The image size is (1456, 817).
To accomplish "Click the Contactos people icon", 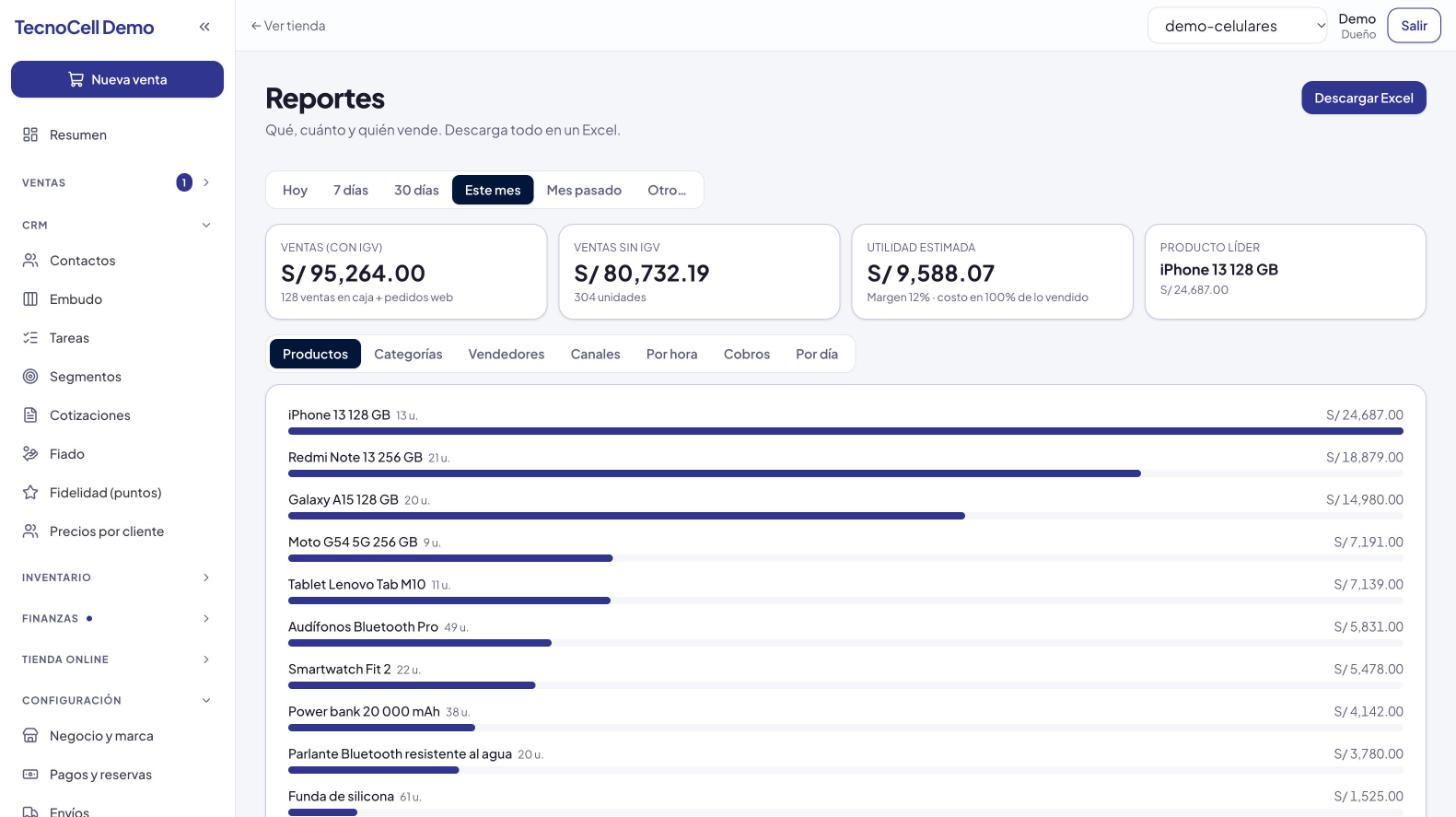I will [30, 261].
